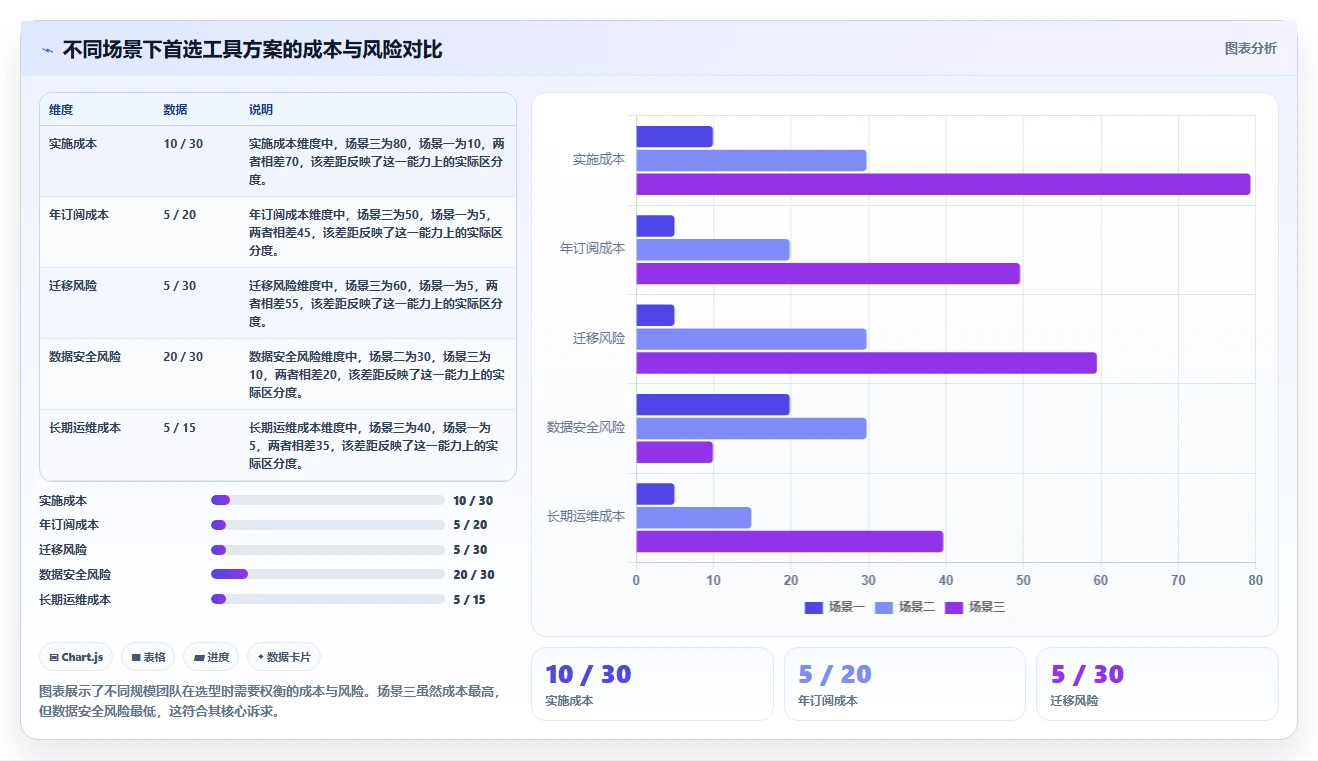Click the 20 / 30 cell in table
The width and height of the screenshot is (1318, 761).
click(x=183, y=357)
